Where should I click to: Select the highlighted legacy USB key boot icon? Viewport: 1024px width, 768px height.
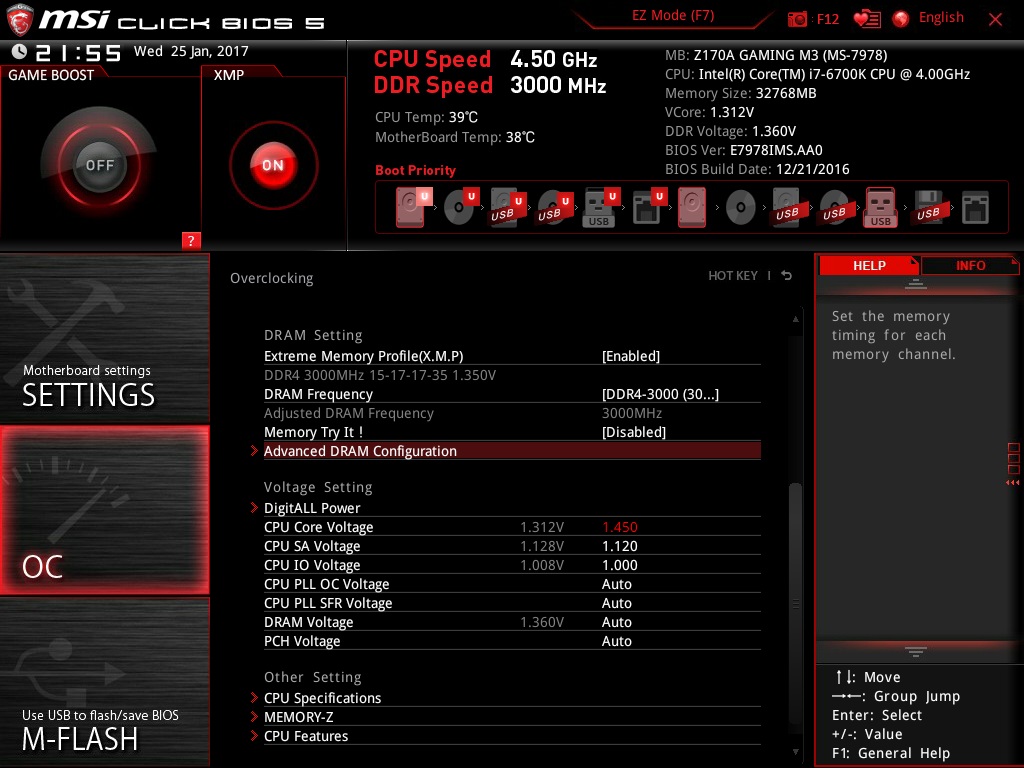point(881,207)
